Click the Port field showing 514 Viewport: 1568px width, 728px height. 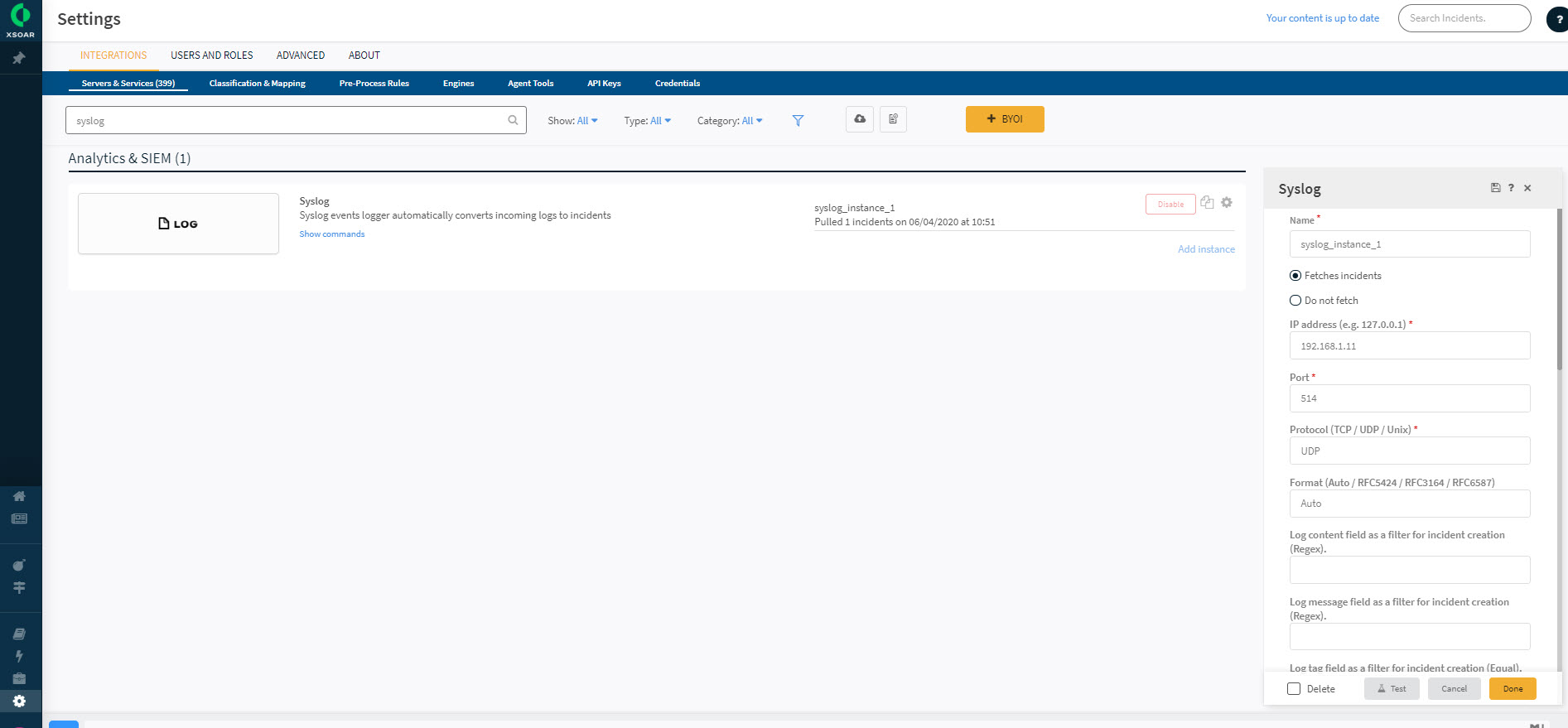click(x=1410, y=398)
